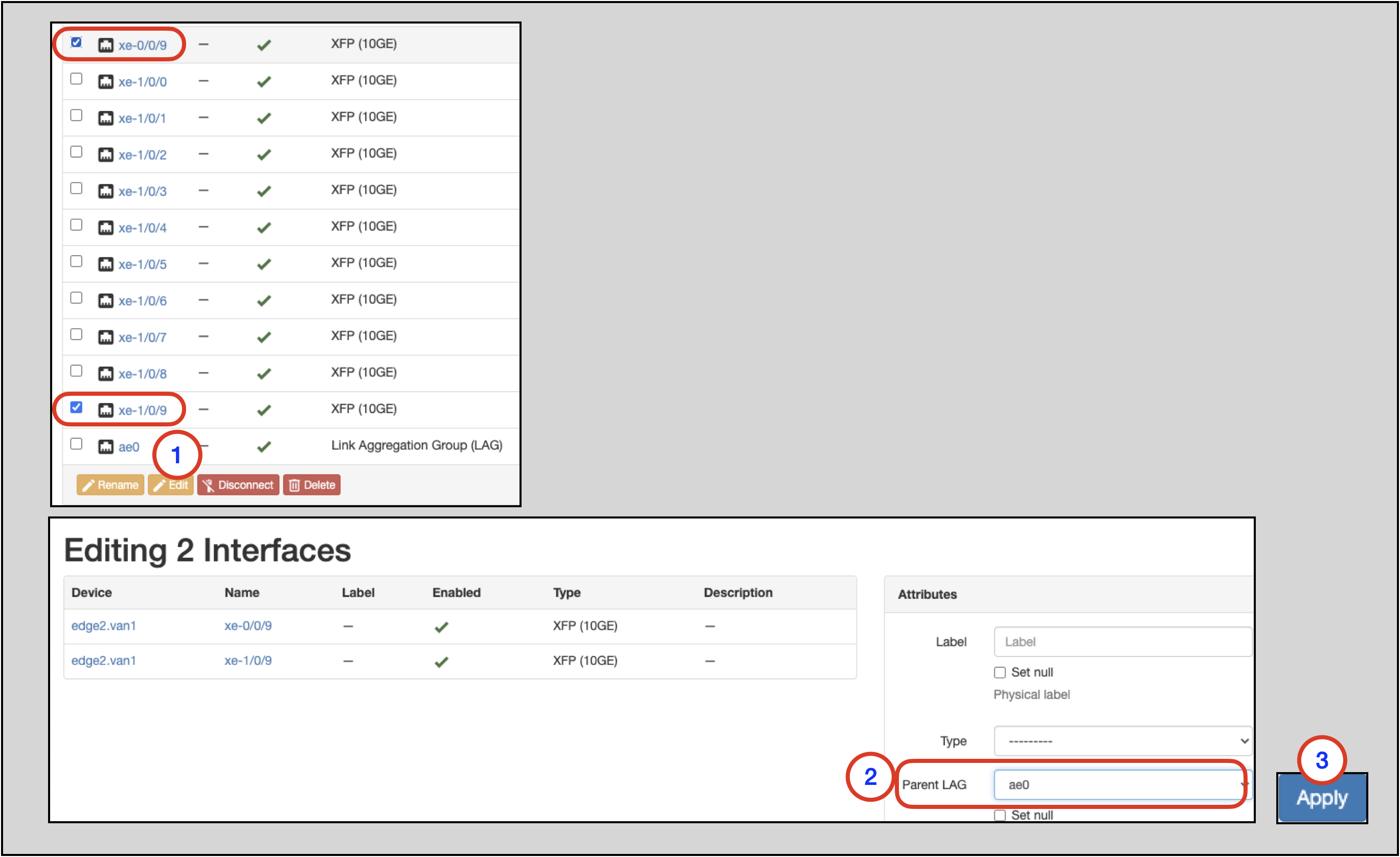The width and height of the screenshot is (1400, 857).
Task: Open the edge2.van1 device link
Action: [x=103, y=626]
